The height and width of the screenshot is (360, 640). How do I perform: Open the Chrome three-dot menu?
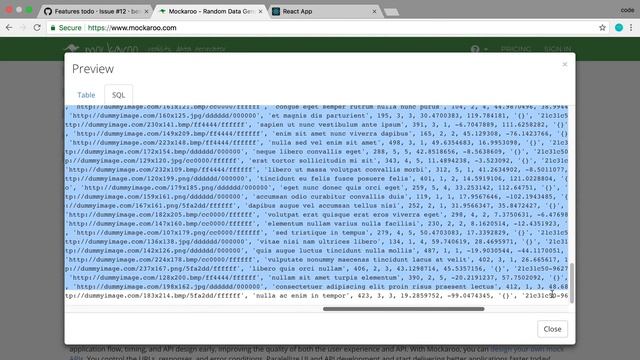631,28
